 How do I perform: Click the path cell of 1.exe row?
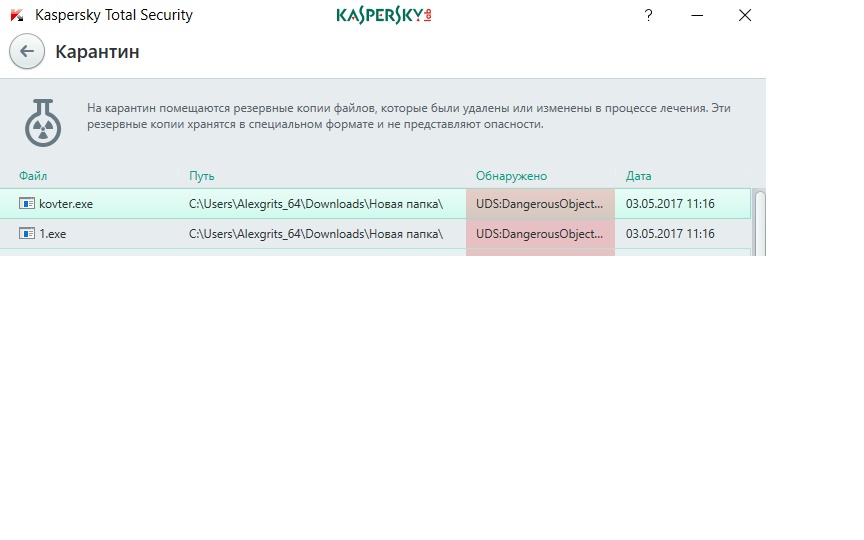click(x=316, y=234)
